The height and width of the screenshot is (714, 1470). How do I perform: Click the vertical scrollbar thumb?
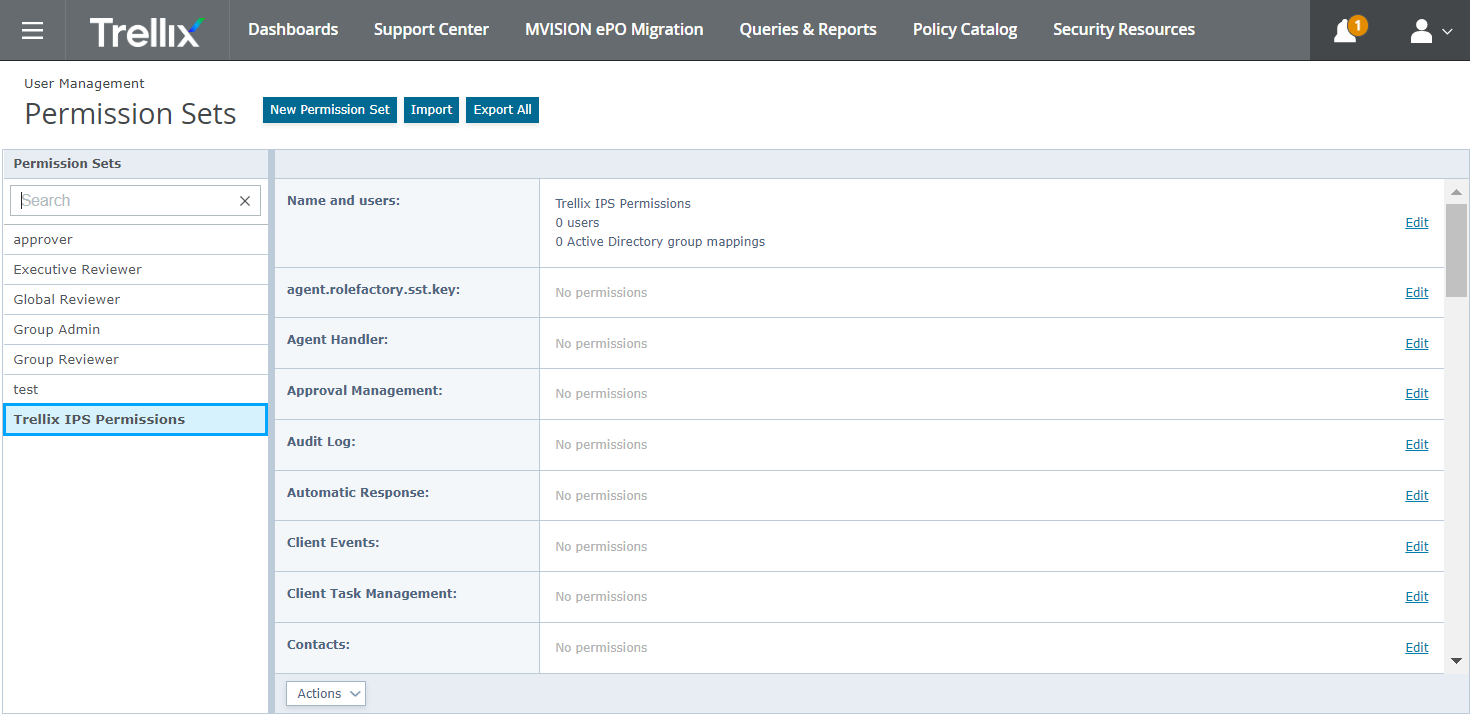[x=1456, y=251]
